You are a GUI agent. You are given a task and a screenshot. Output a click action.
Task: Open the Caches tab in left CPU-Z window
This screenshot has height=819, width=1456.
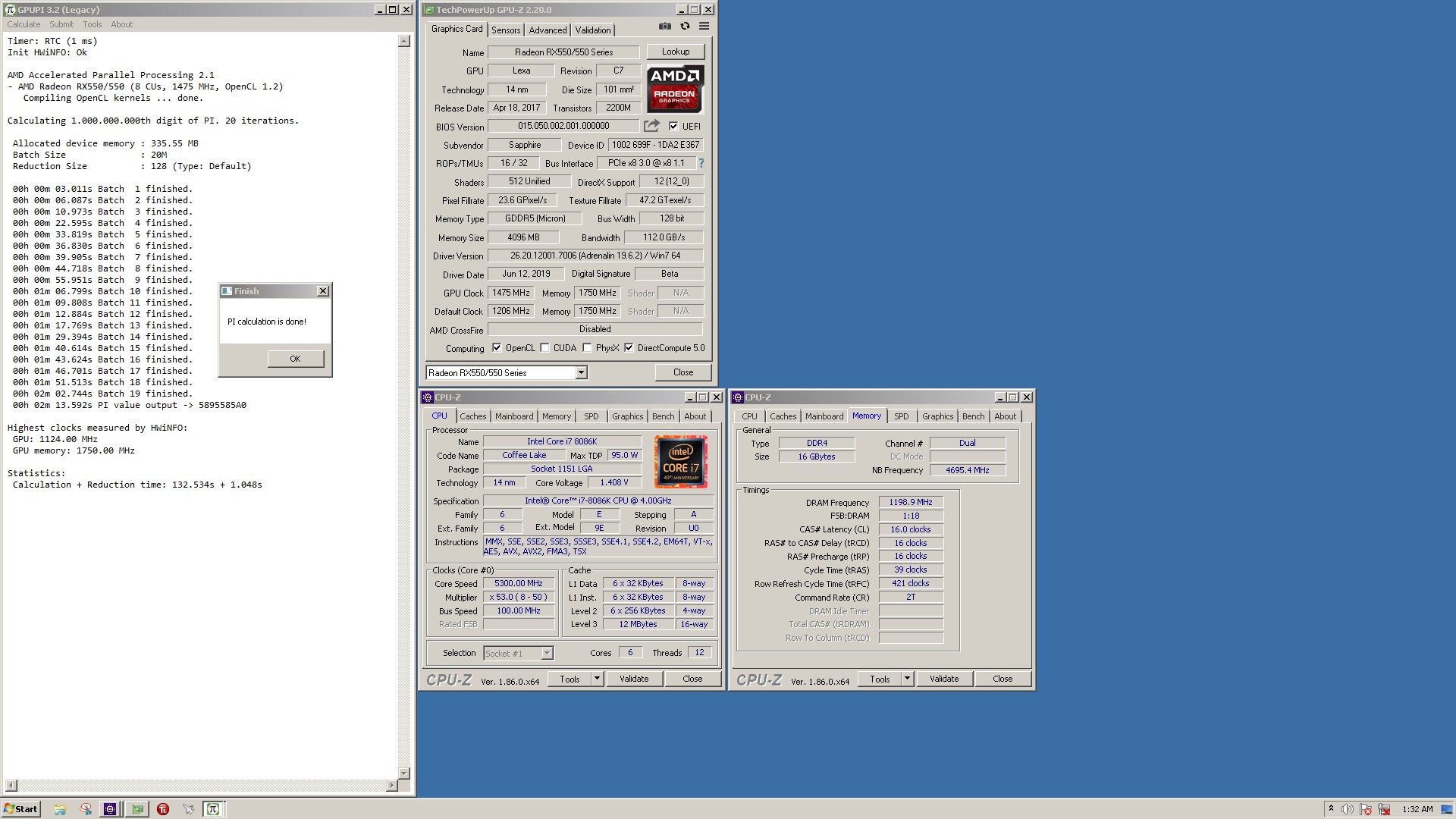(x=473, y=416)
